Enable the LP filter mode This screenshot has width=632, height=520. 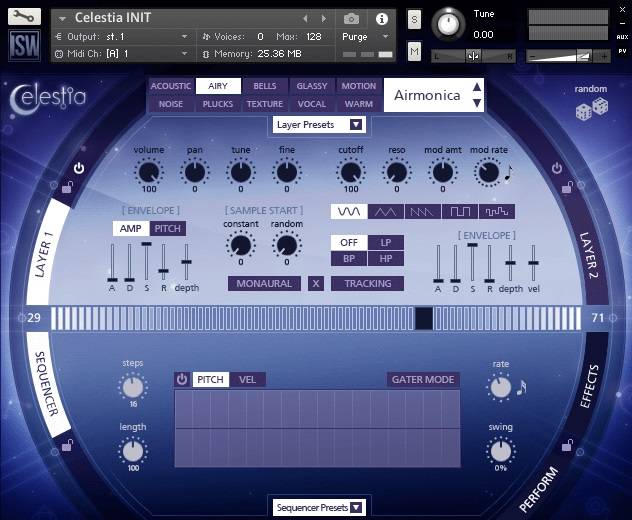pos(386,242)
